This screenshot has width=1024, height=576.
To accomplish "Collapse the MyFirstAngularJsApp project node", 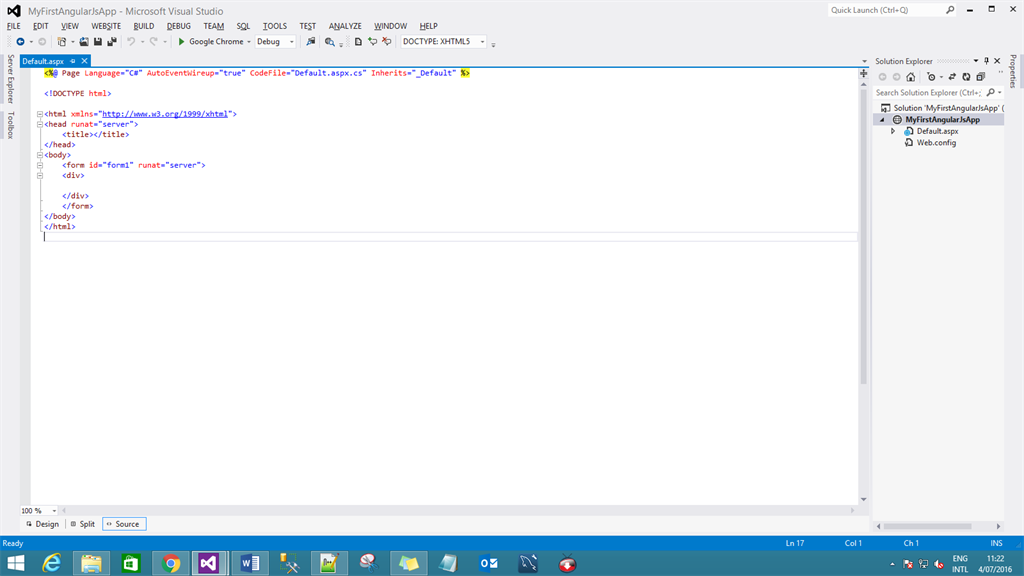I will [x=882, y=120].
